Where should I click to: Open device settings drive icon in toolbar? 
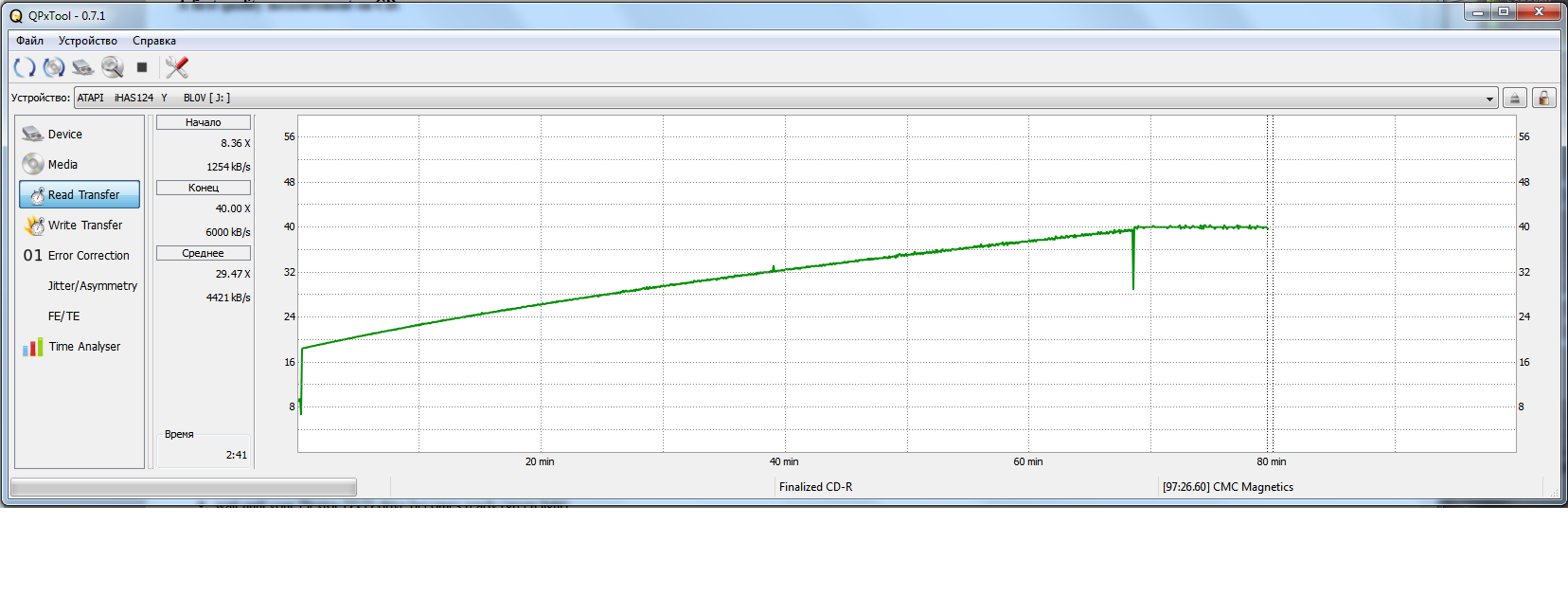point(83,67)
